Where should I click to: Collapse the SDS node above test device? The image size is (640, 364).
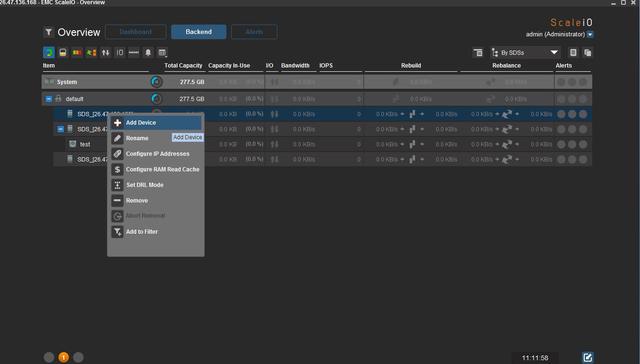click(60, 129)
